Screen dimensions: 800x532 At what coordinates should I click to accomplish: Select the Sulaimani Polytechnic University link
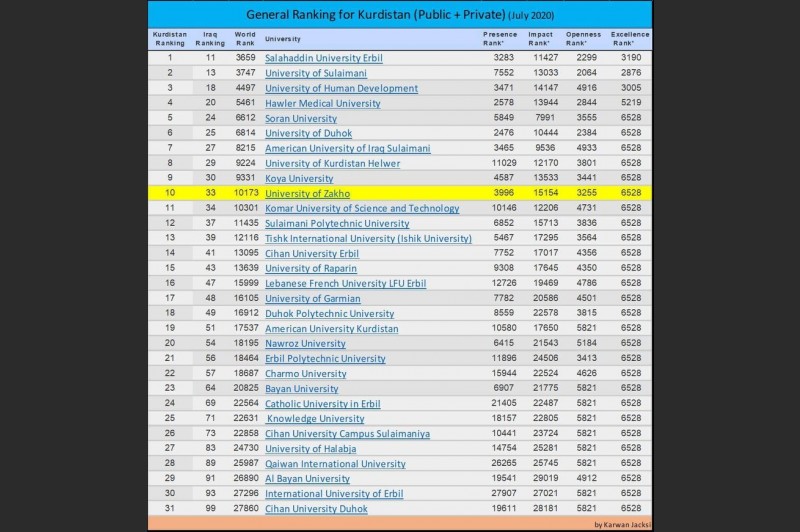point(337,223)
